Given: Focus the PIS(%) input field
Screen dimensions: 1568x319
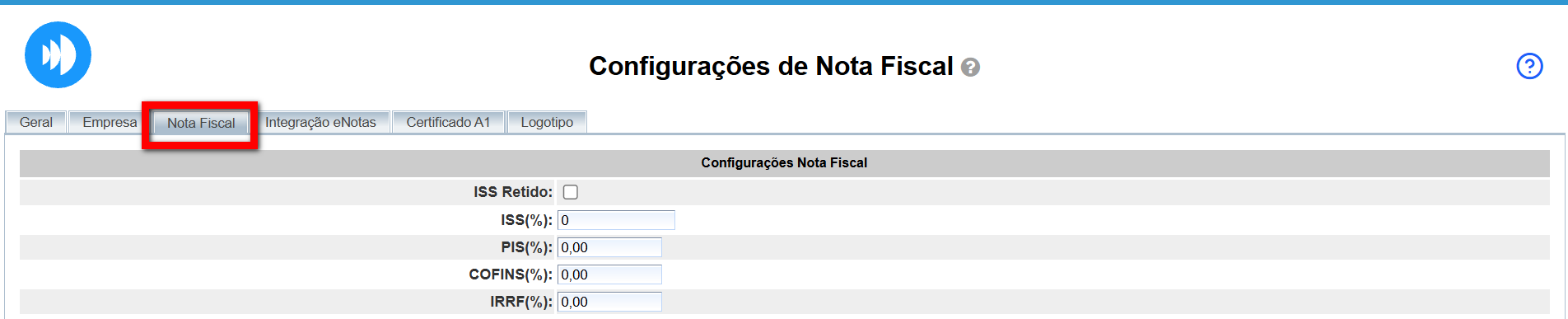Looking at the screenshot, I should 609,247.
